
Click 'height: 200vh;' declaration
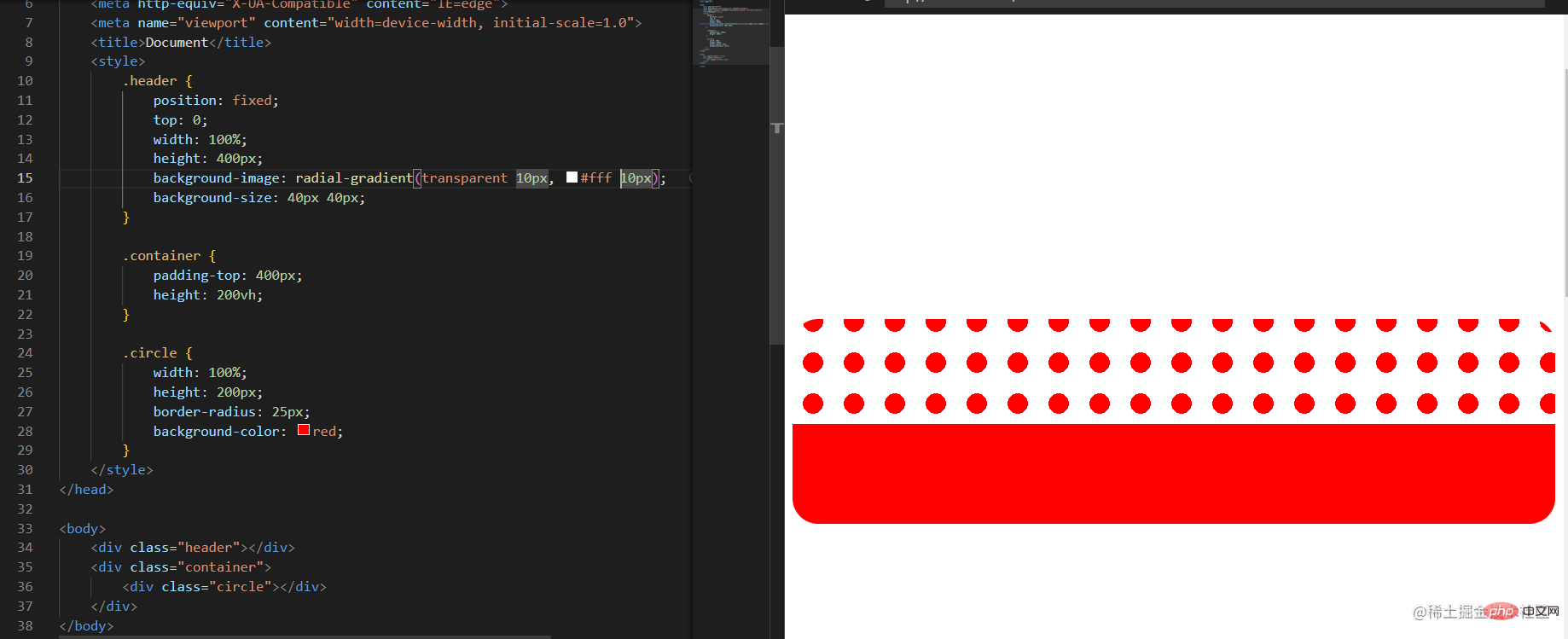(x=208, y=295)
